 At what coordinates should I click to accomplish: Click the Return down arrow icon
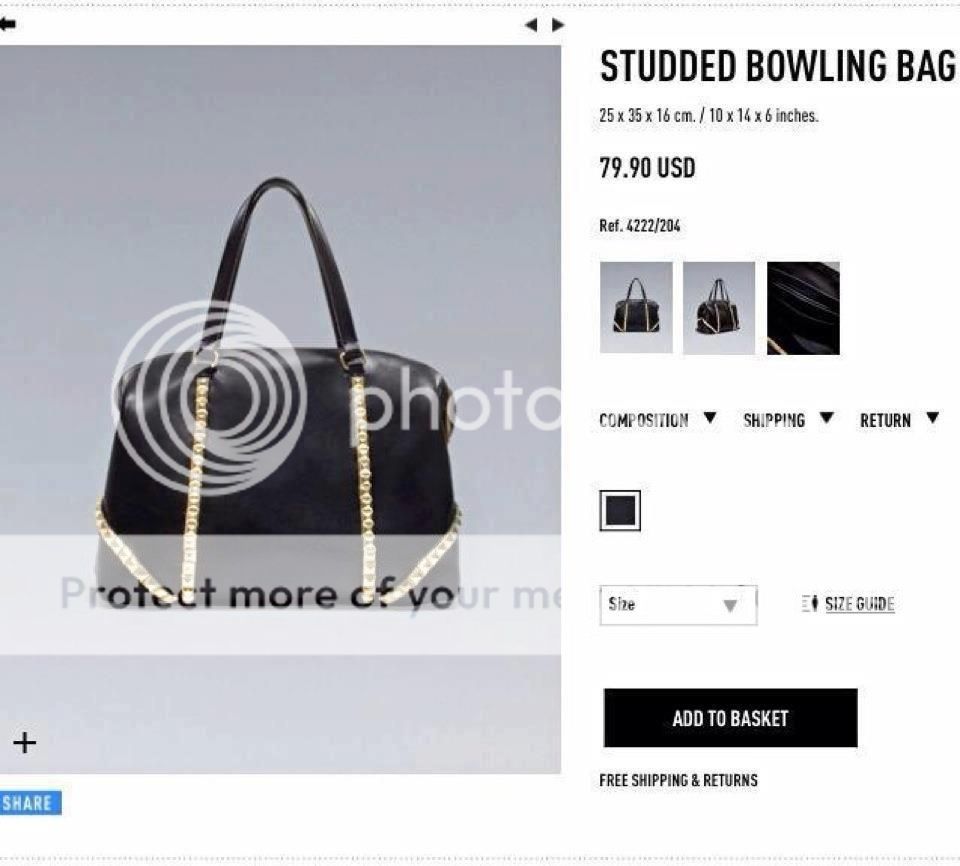pyautogui.click(x=932, y=418)
